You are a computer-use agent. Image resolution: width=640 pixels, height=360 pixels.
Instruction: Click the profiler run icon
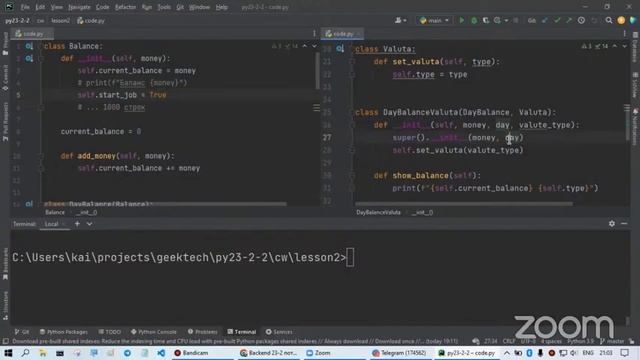[x=497, y=20]
